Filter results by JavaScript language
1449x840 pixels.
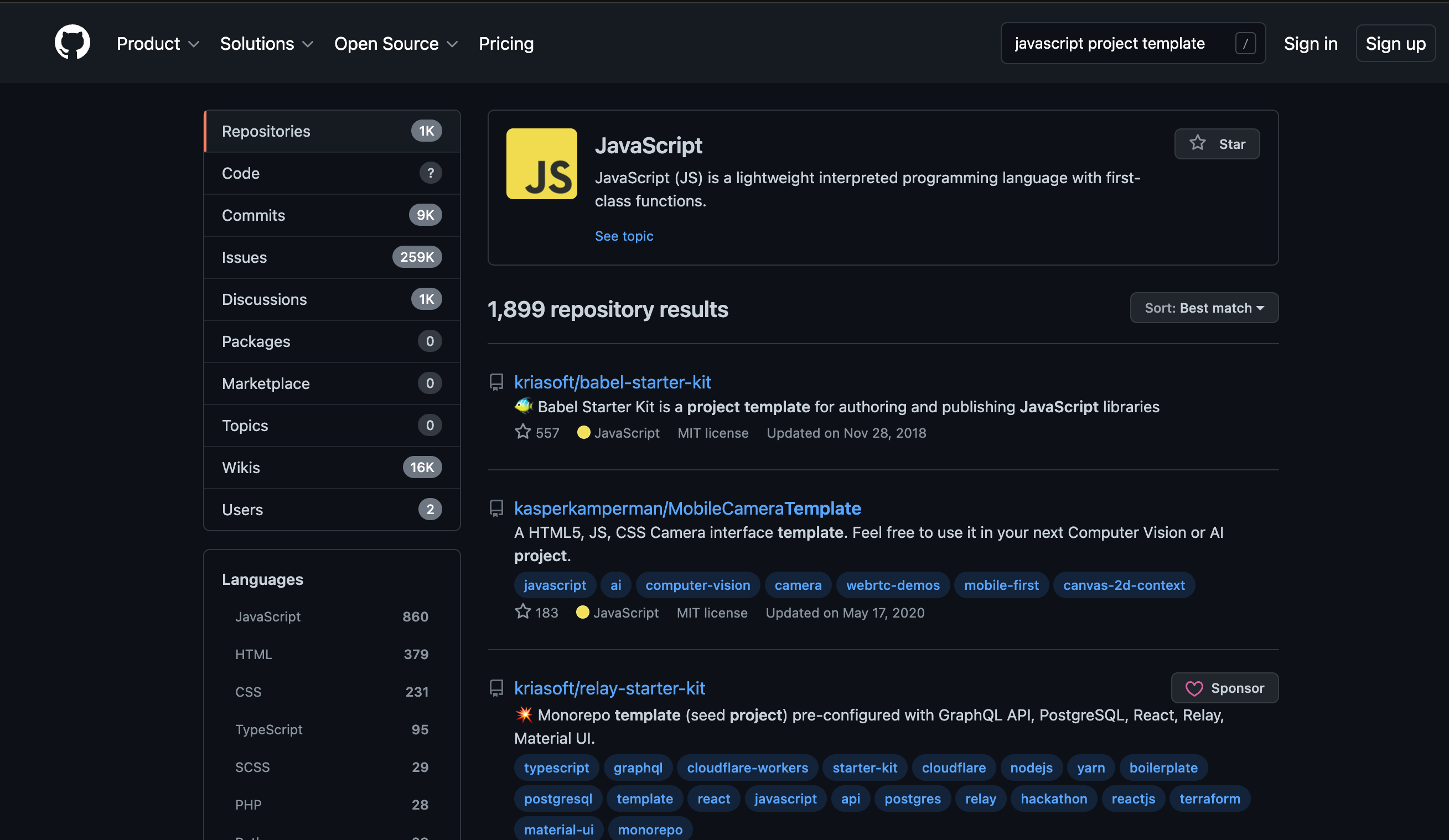click(x=332, y=616)
